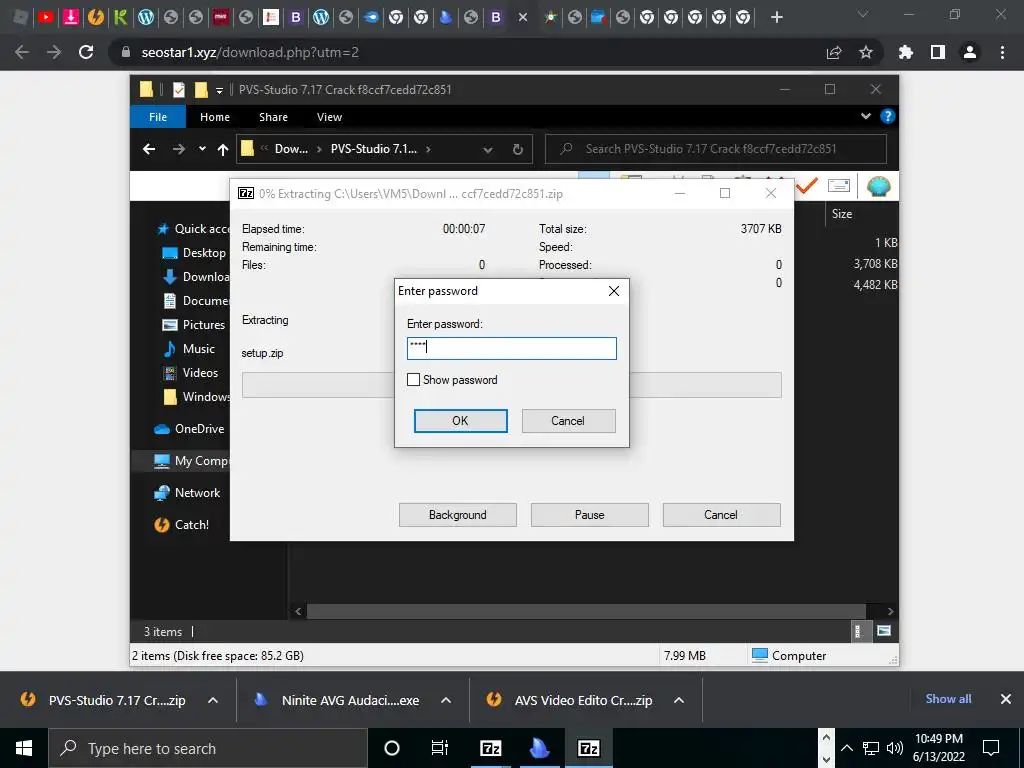Screen dimensions: 1024x768
Task: Cancel the 7-Zip extraction
Action: (721, 515)
